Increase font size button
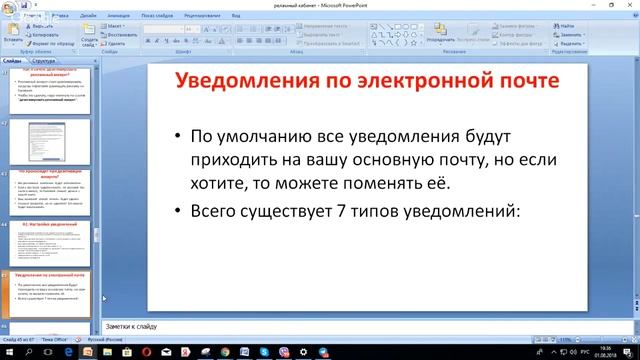Viewport: 640px width, 360px height. (206, 29)
